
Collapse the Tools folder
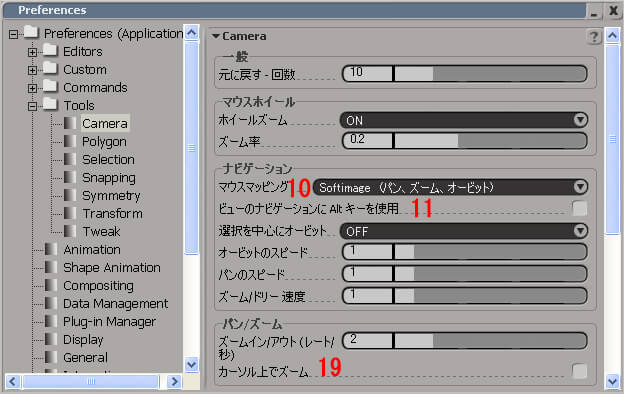(32, 106)
